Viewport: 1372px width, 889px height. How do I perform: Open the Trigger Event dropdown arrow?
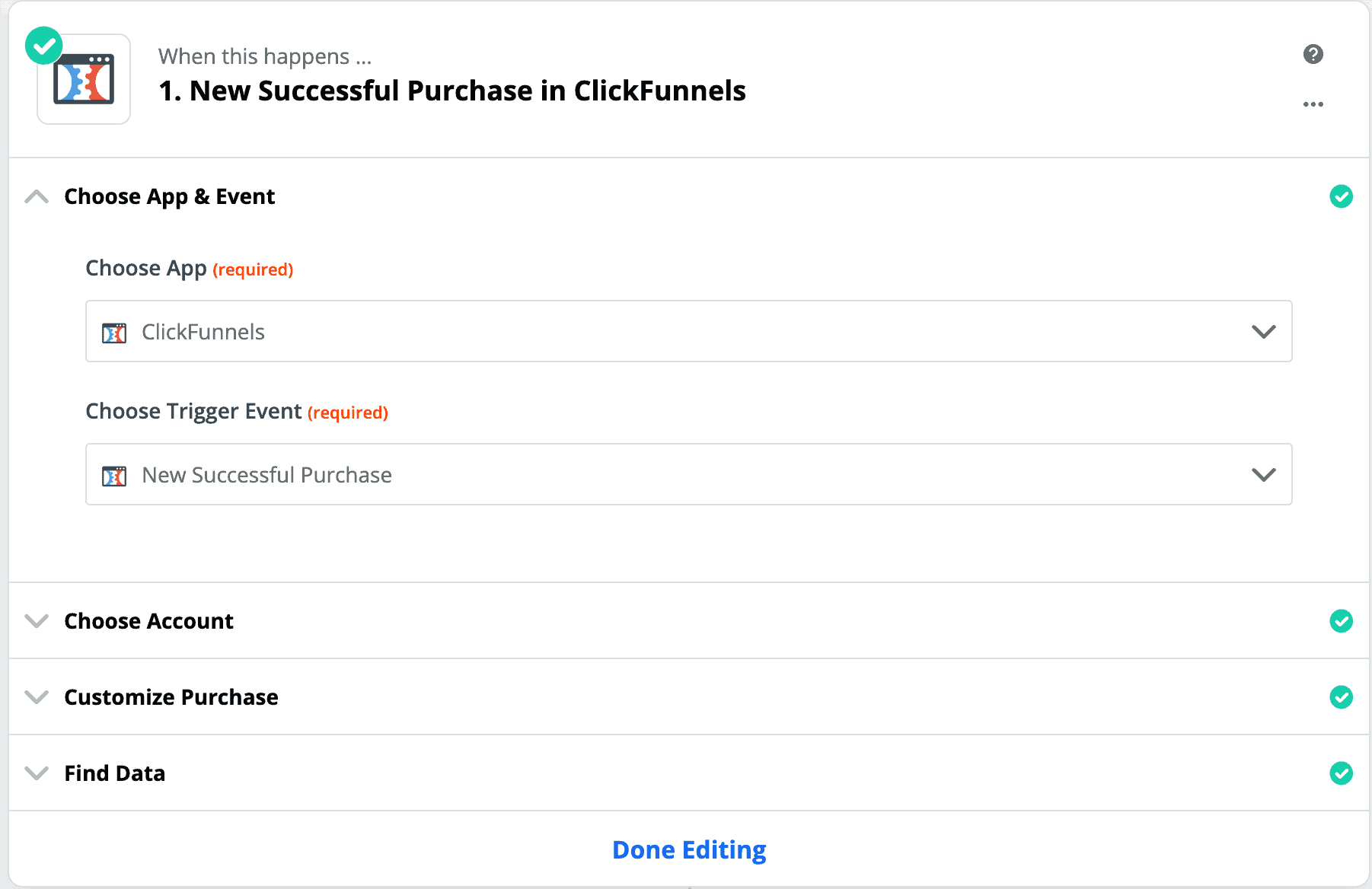[x=1263, y=475]
